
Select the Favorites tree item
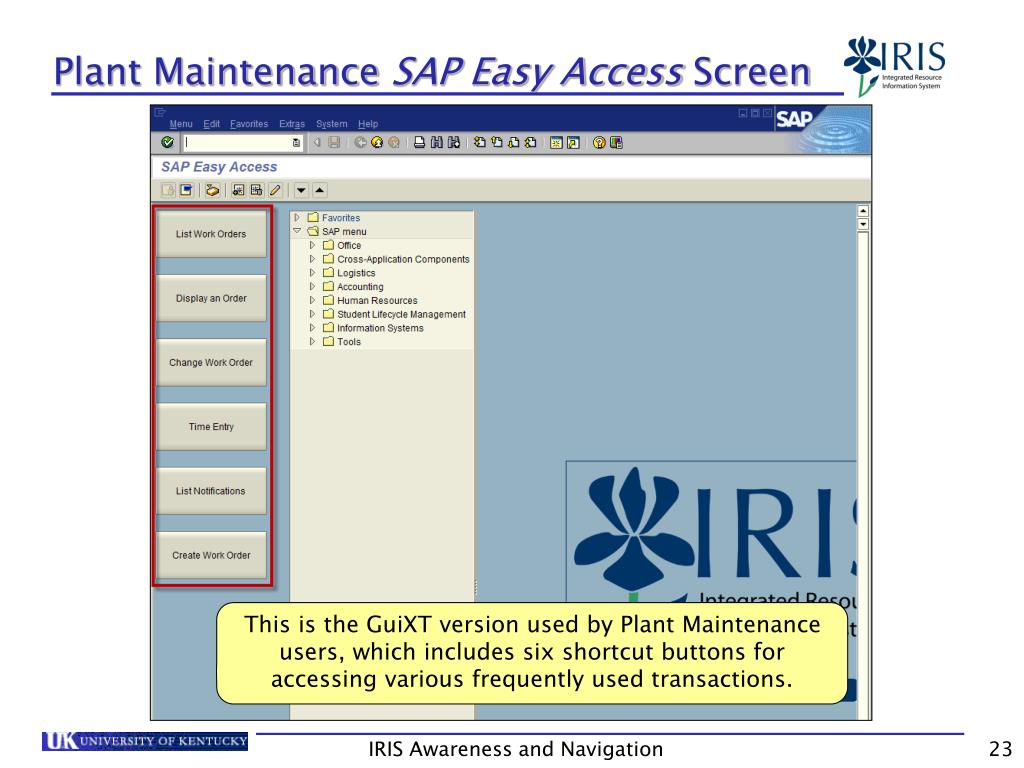[341, 218]
